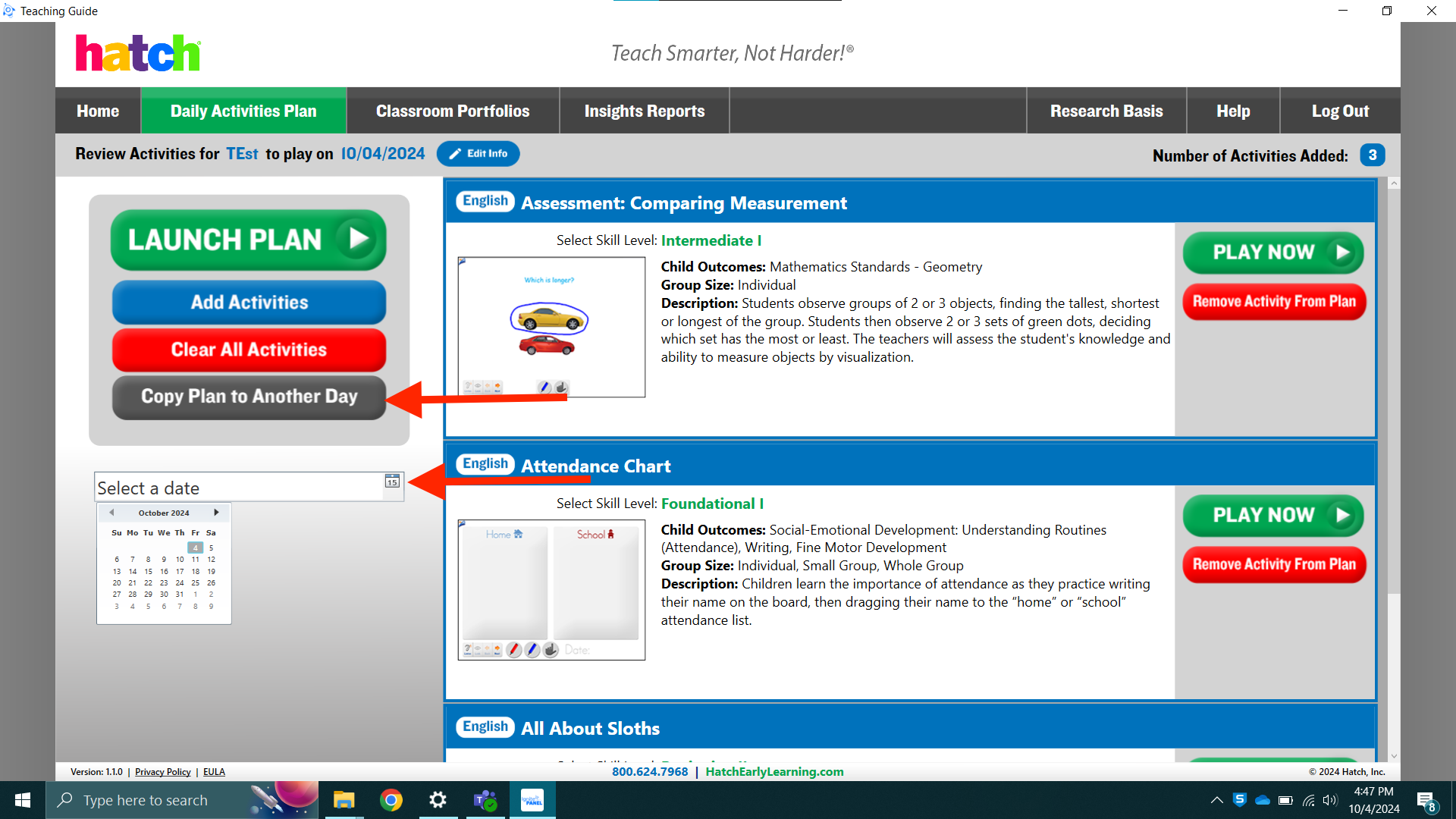Change Intermediate I skill level
The height and width of the screenshot is (819, 1456).
[711, 240]
